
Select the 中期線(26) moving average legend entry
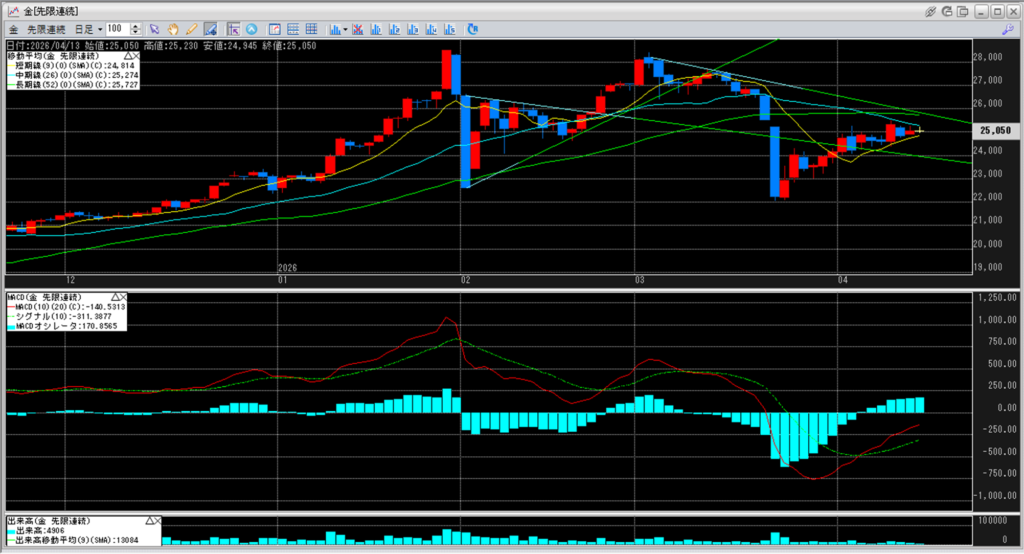(x=72, y=75)
